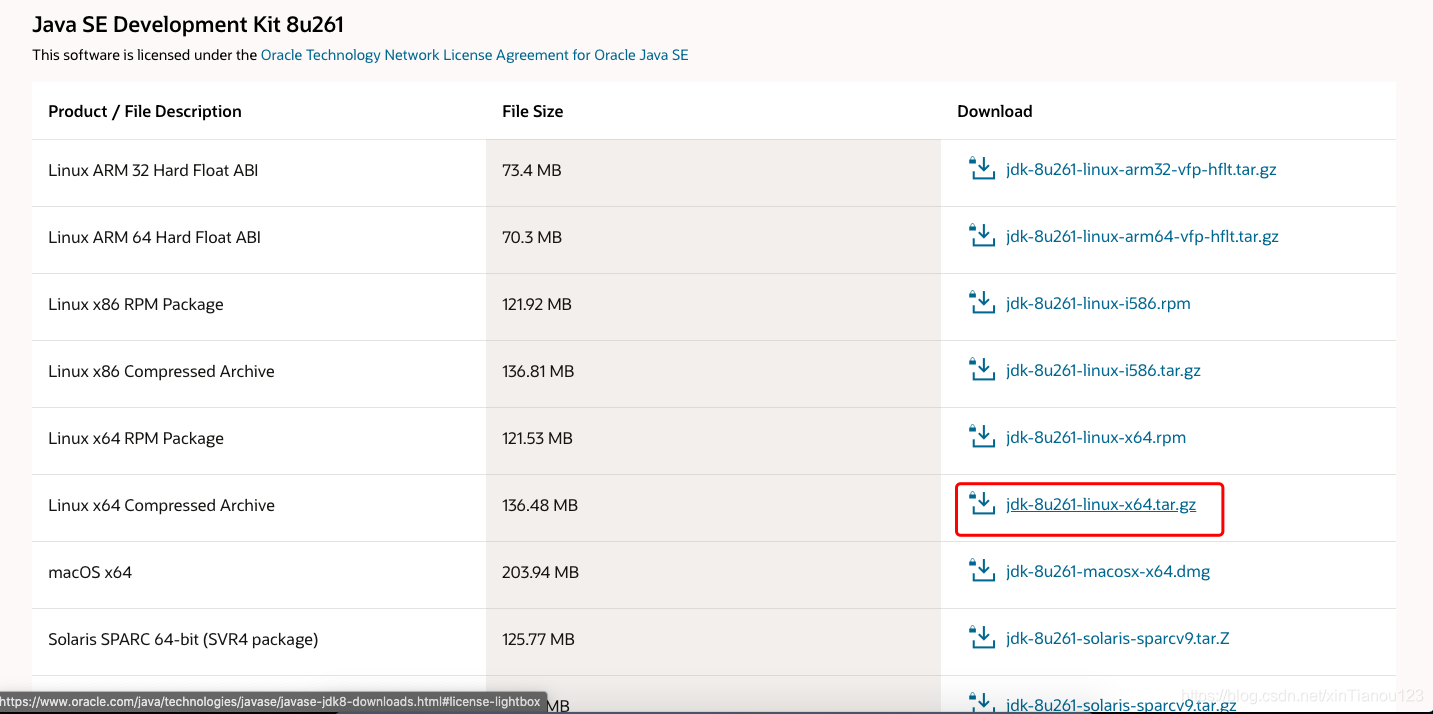The height and width of the screenshot is (714, 1433).
Task: Download jdk-8u261-linux-i586.rpm
Action: point(1098,304)
